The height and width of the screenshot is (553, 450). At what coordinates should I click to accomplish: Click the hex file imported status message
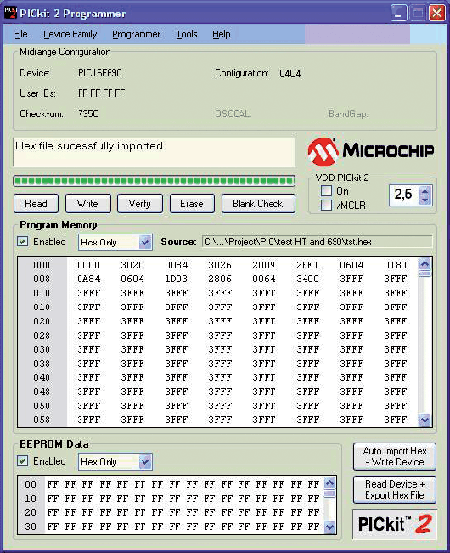click(89, 146)
